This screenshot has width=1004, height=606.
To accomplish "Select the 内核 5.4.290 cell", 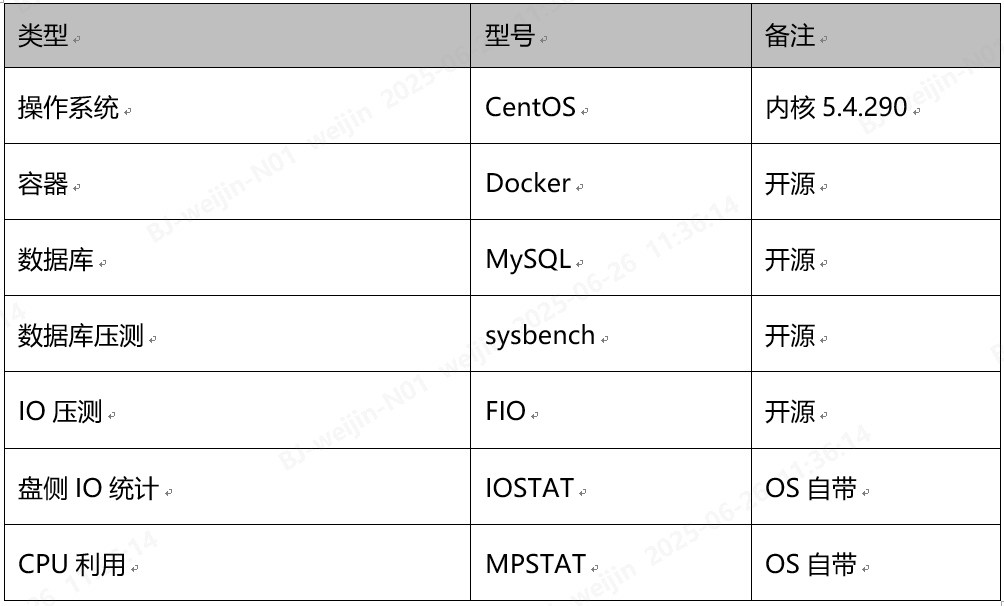I will pyautogui.click(x=836, y=107).
